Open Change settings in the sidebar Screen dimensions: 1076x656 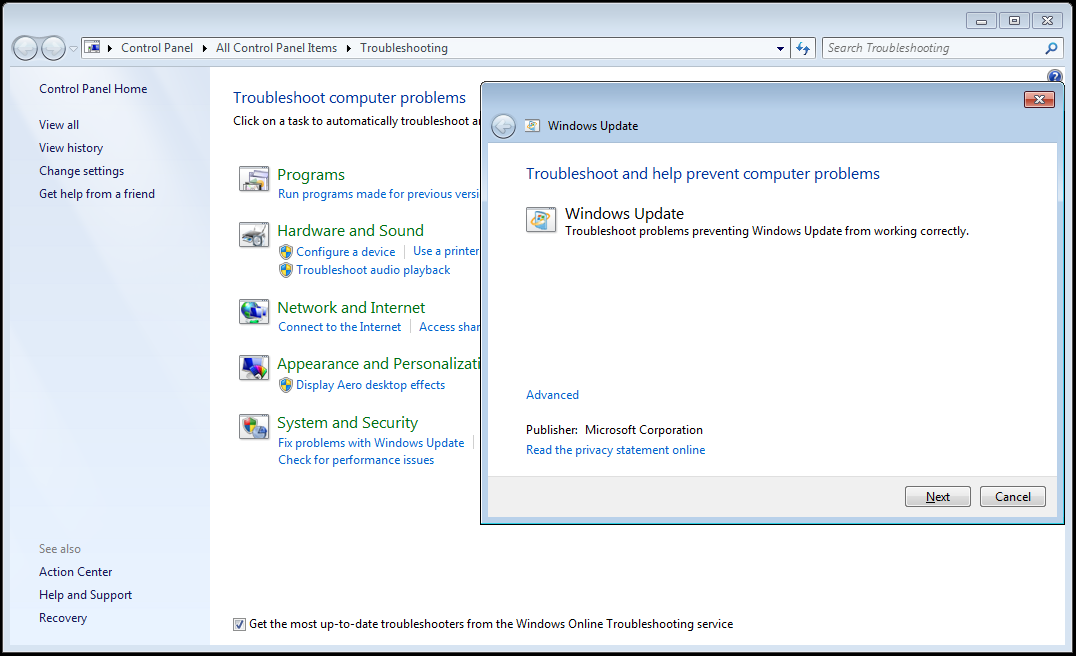point(82,171)
